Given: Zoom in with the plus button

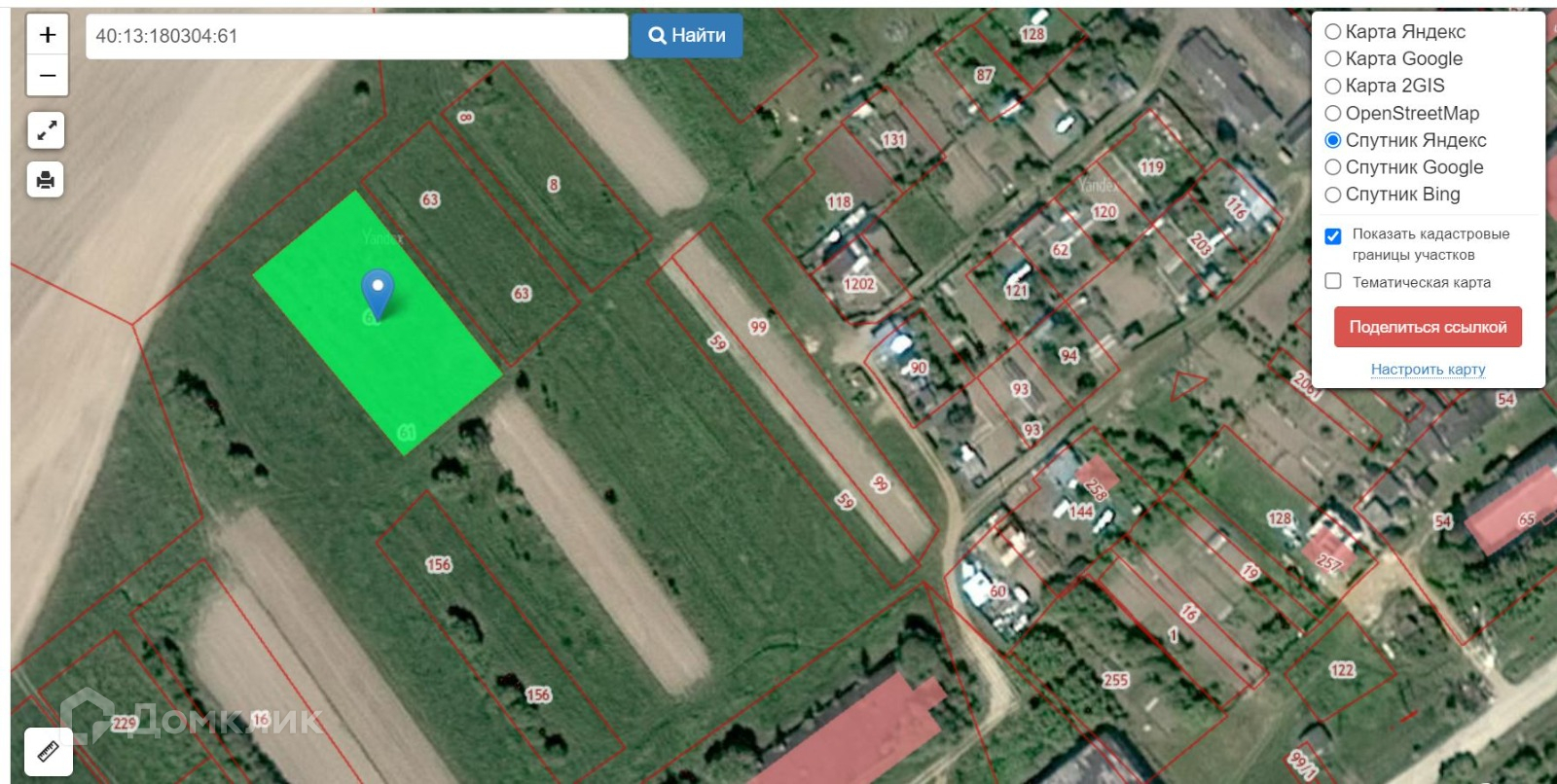Looking at the screenshot, I should pos(47,35).
